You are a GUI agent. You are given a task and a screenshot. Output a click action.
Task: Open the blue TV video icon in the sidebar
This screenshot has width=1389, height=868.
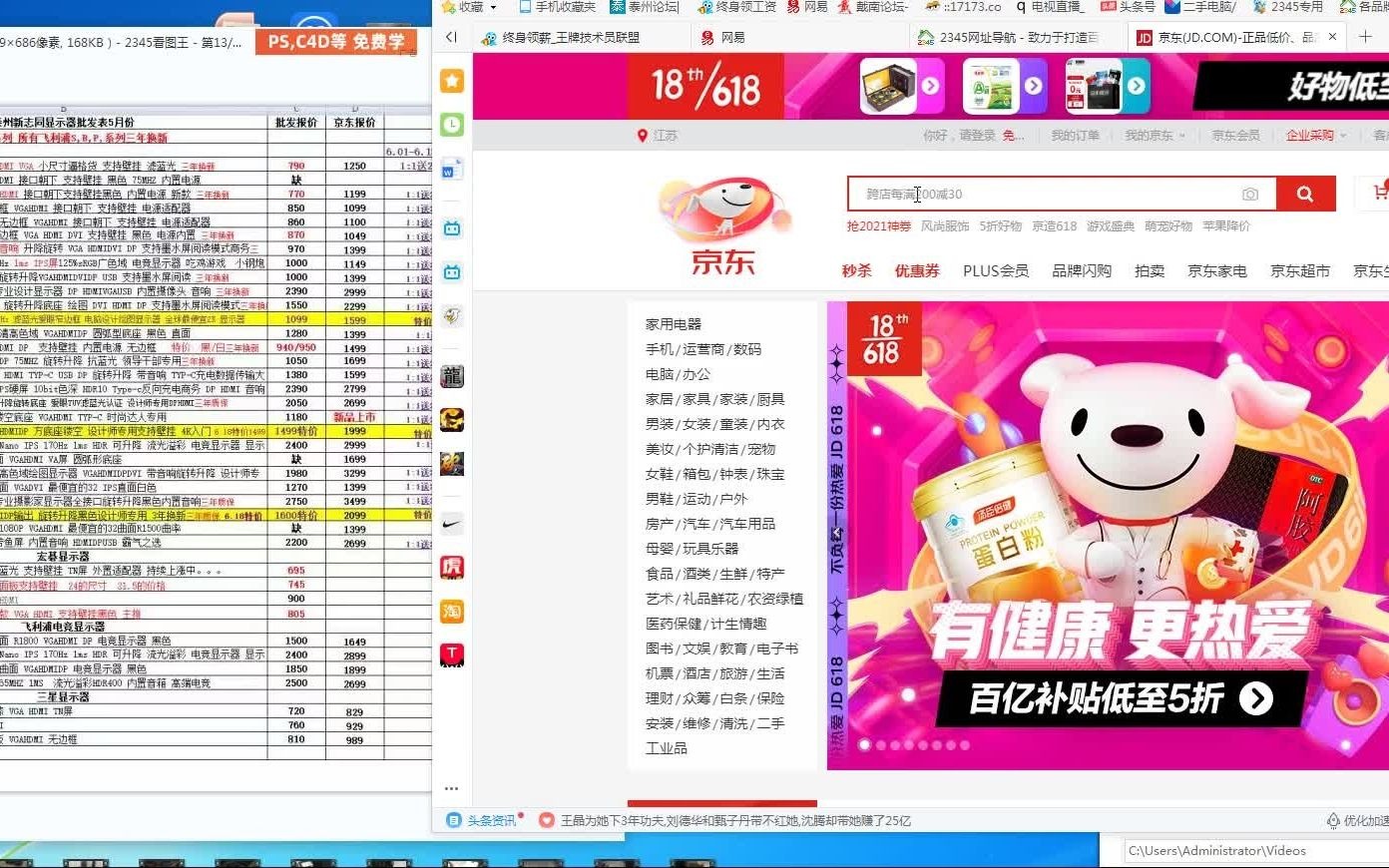pyautogui.click(x=452, y=227)
